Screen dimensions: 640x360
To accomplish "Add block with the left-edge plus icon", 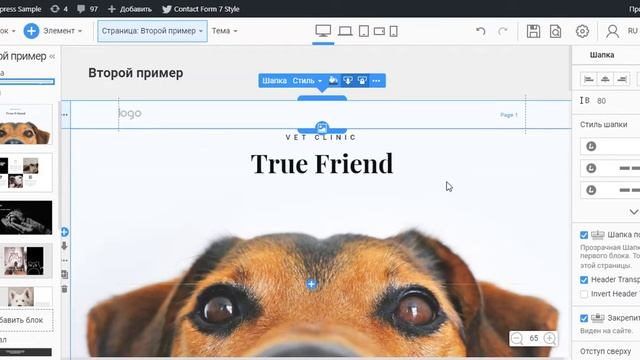I will click(x=64, y=232).
